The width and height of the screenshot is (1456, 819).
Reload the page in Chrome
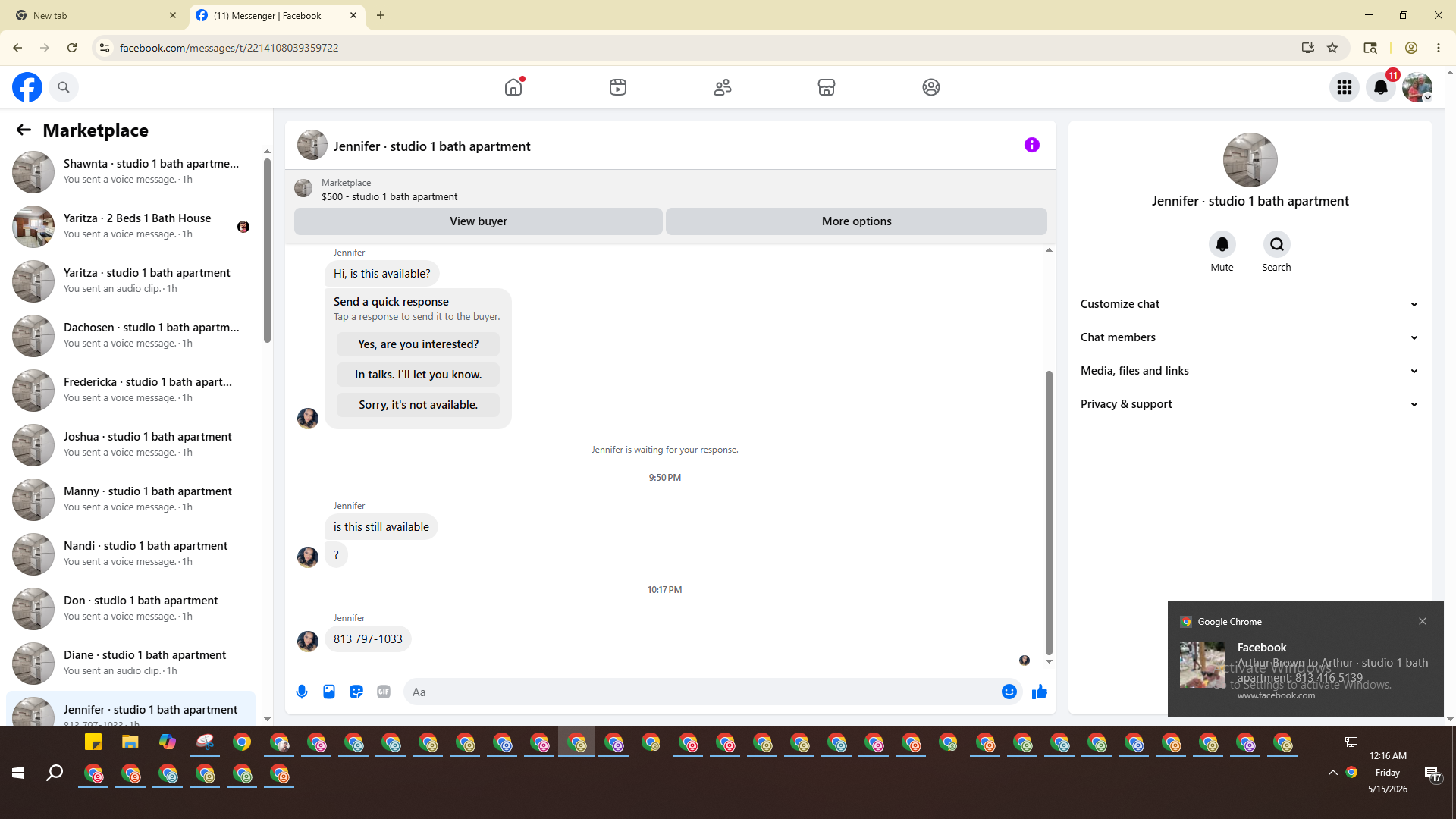(x=72, y=48)
